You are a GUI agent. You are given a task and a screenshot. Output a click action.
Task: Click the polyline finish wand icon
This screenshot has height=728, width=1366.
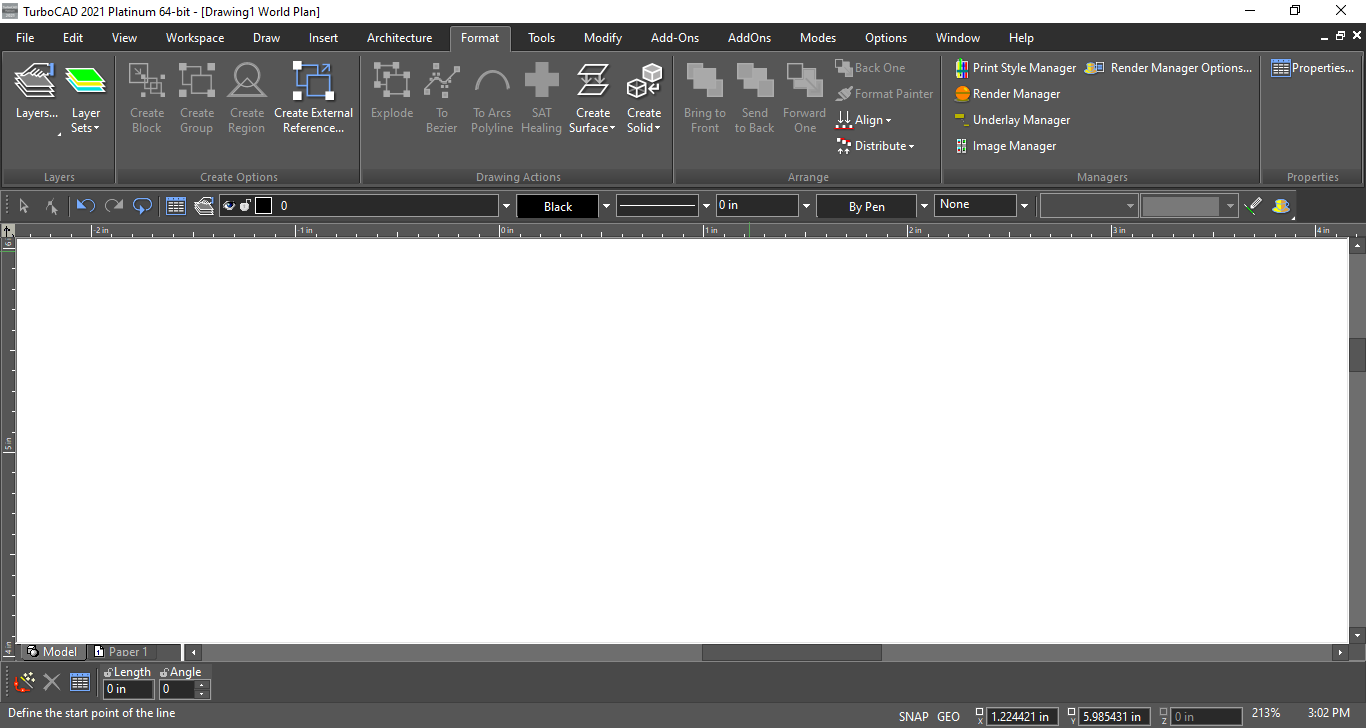coord(24,683)
